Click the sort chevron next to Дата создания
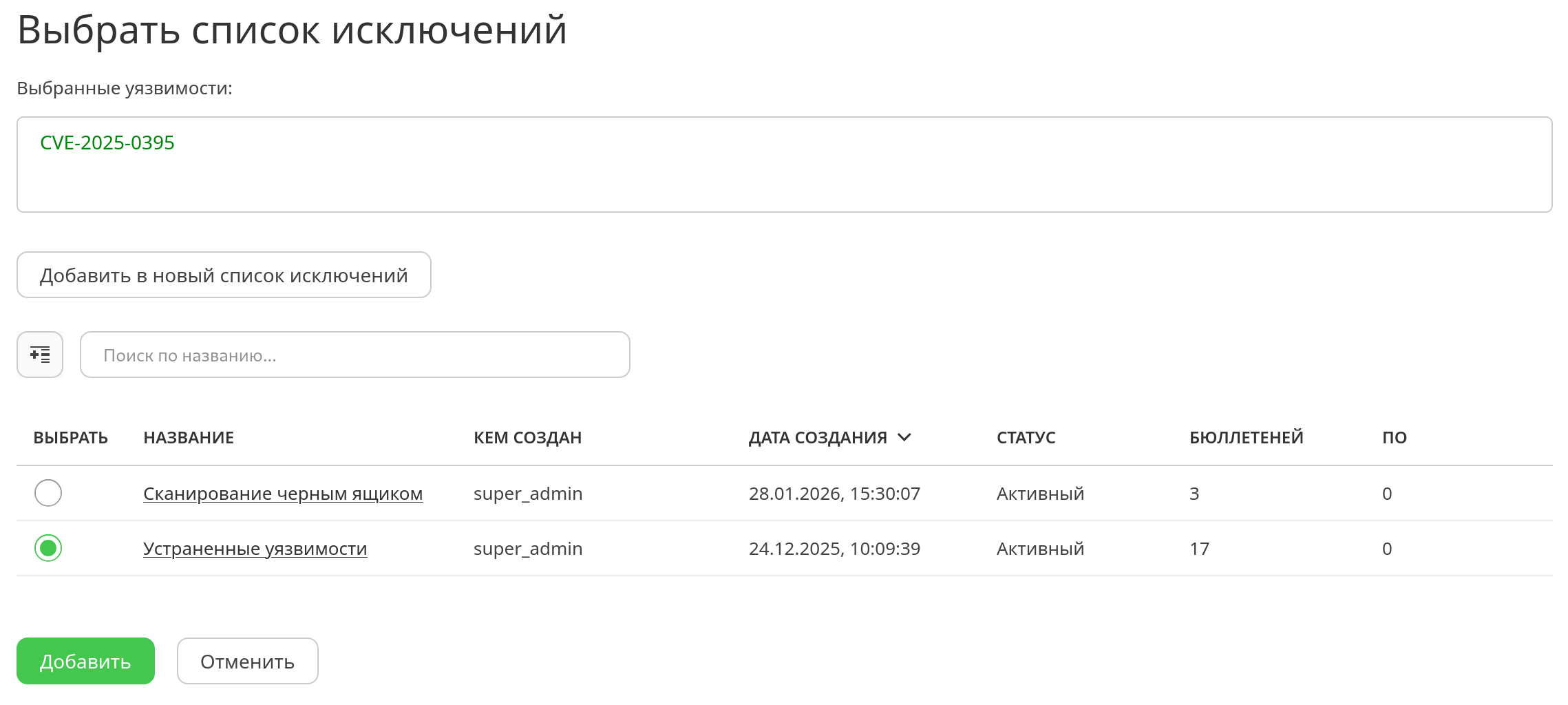The width and height of the screenshot is (1568, 705). tap(904, 437)
